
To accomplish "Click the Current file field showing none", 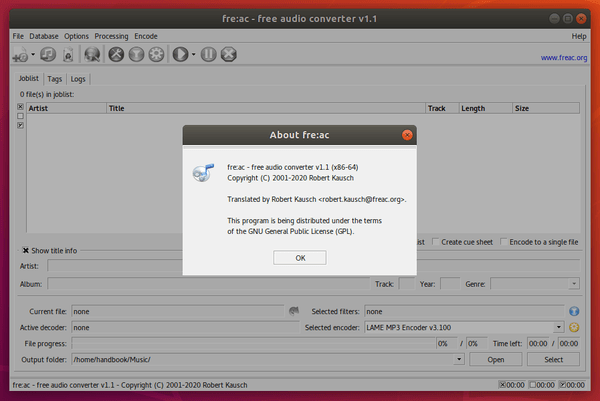I will point(178,311).
